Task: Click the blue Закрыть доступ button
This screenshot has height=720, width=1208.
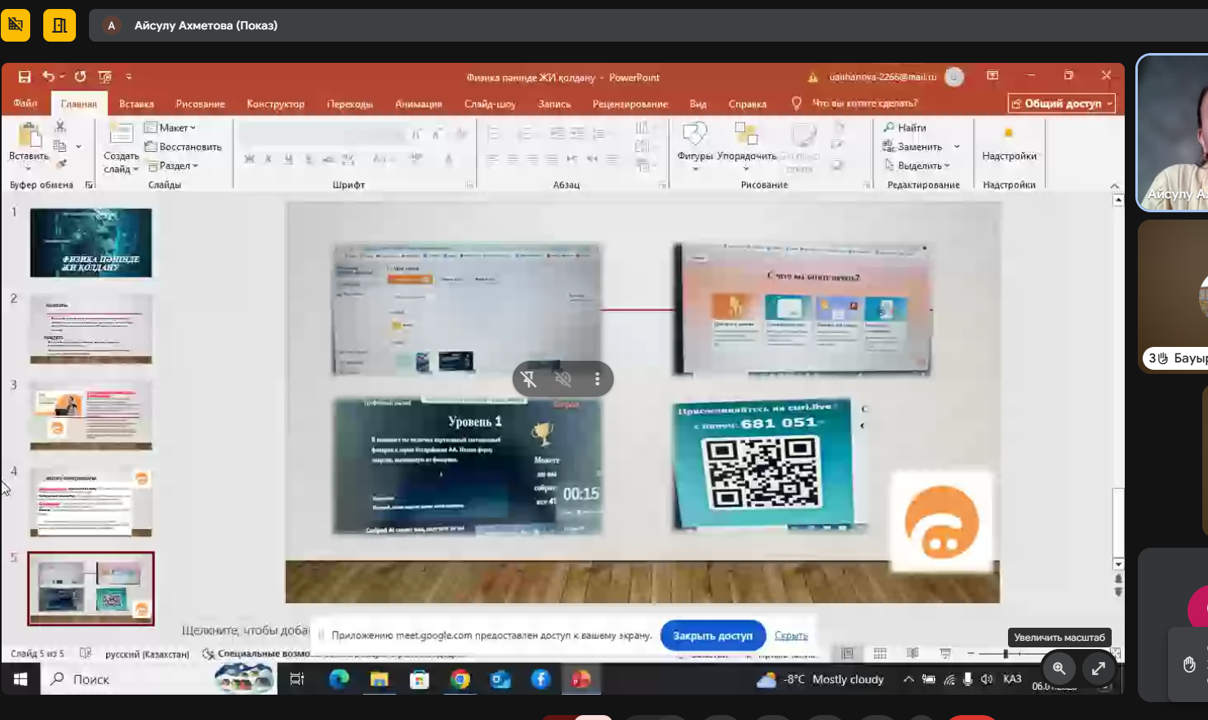Action: 712,635
